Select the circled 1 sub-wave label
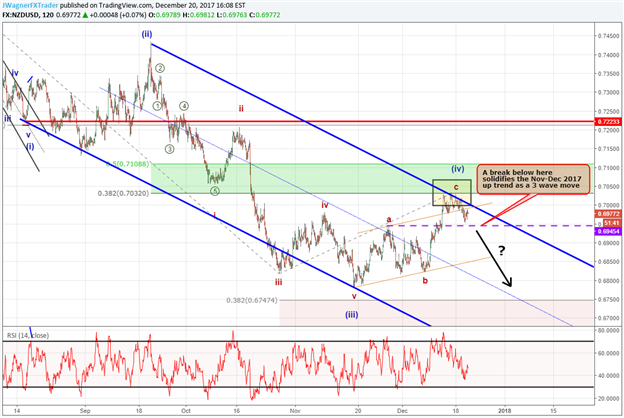 coord(158,106)
